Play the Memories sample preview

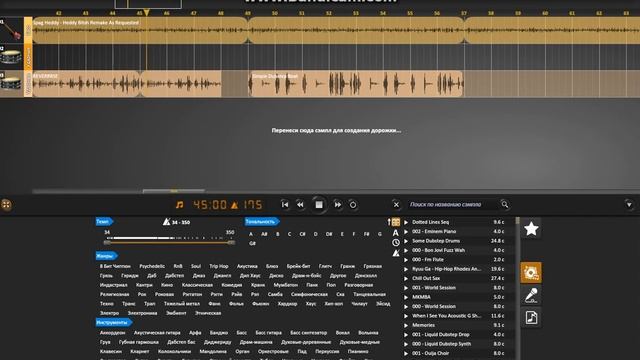click(406, 326)
